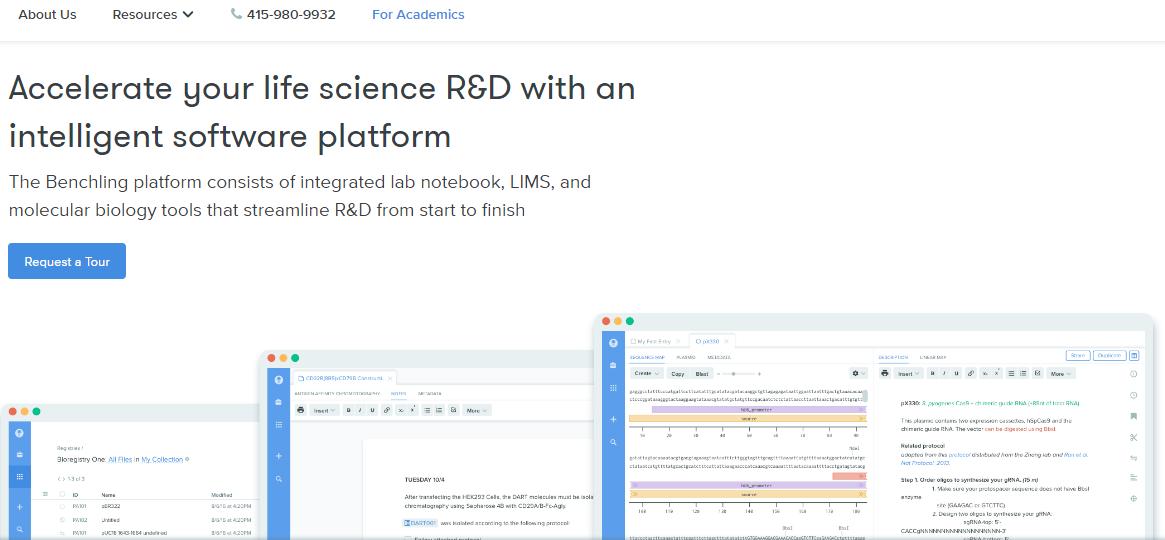Open the gear settings dropdown in sequence window
The image size is (1165, 540).
point(859,374)
